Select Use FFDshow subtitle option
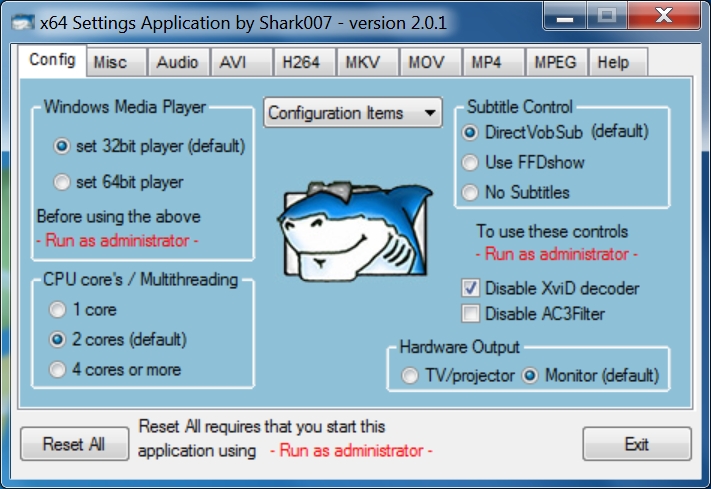Image resolution: width=711 pixels, height=489 pixels. pos(470,162)
